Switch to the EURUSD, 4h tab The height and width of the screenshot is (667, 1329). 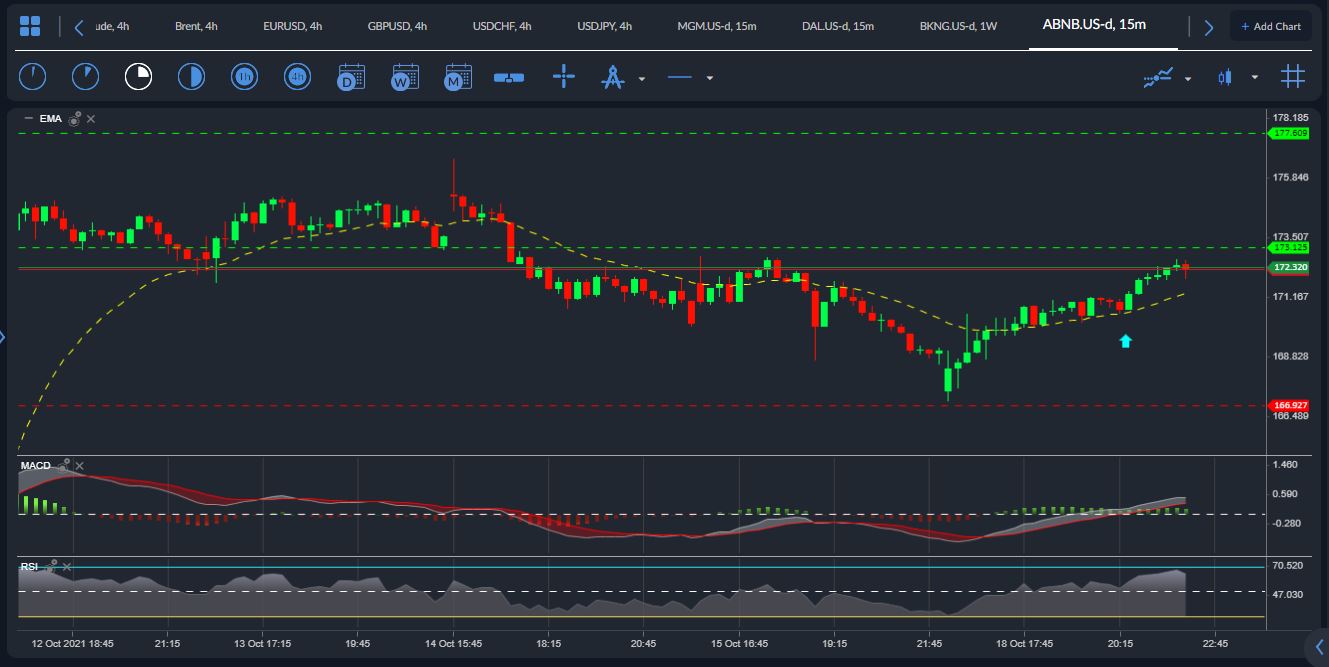pos(292,26)
